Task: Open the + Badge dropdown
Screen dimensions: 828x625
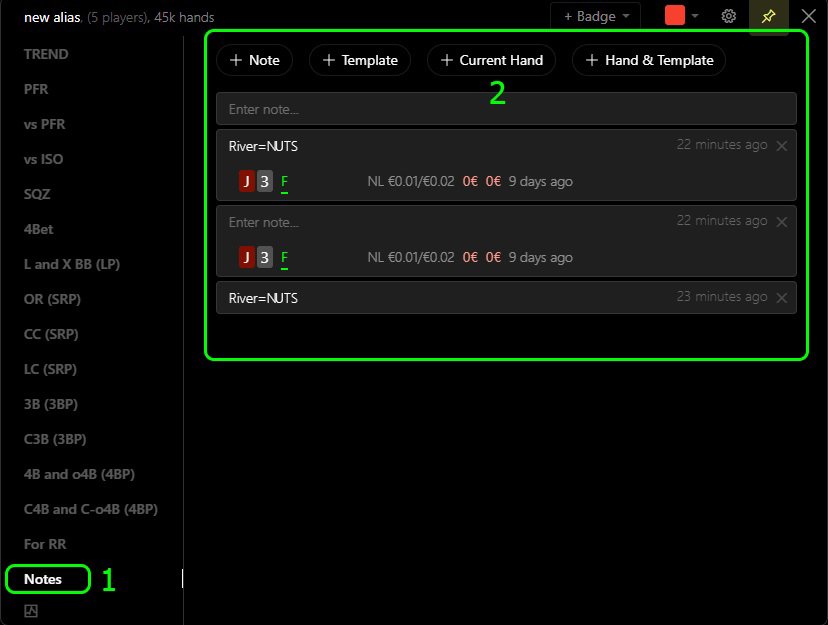Action: 596,16
